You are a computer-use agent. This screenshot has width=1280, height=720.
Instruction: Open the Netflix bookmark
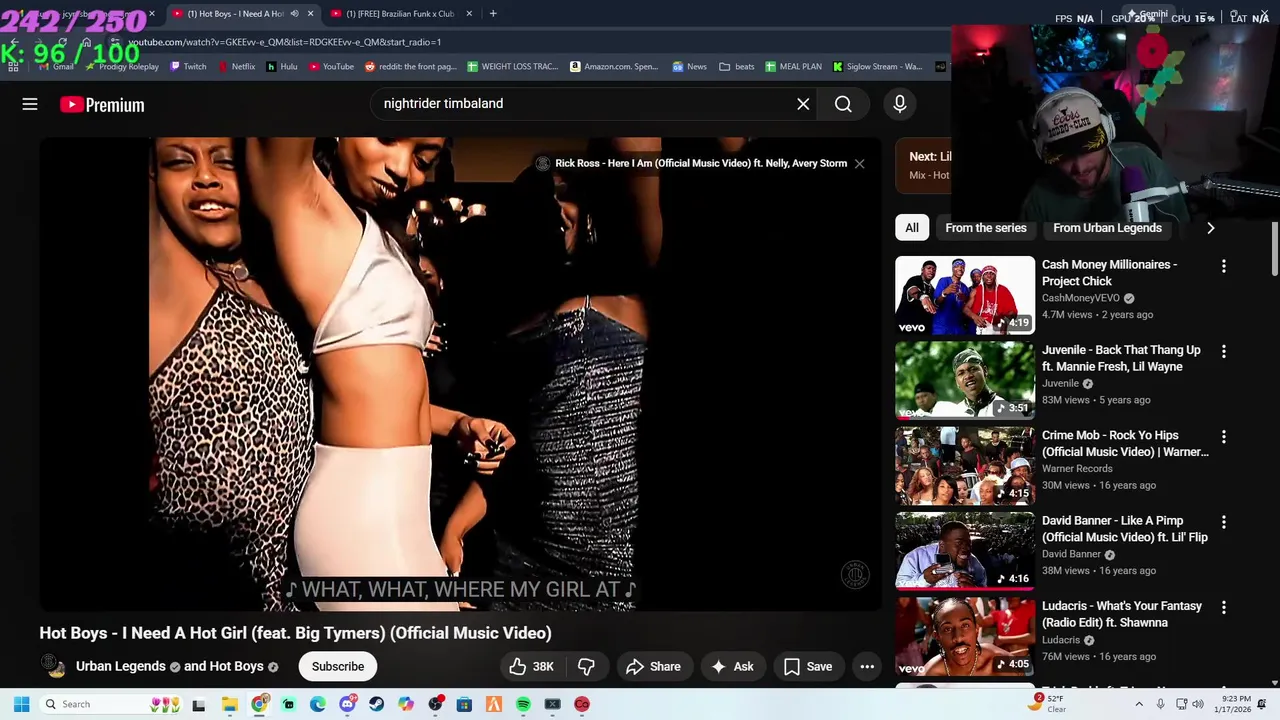click(236, 67)
